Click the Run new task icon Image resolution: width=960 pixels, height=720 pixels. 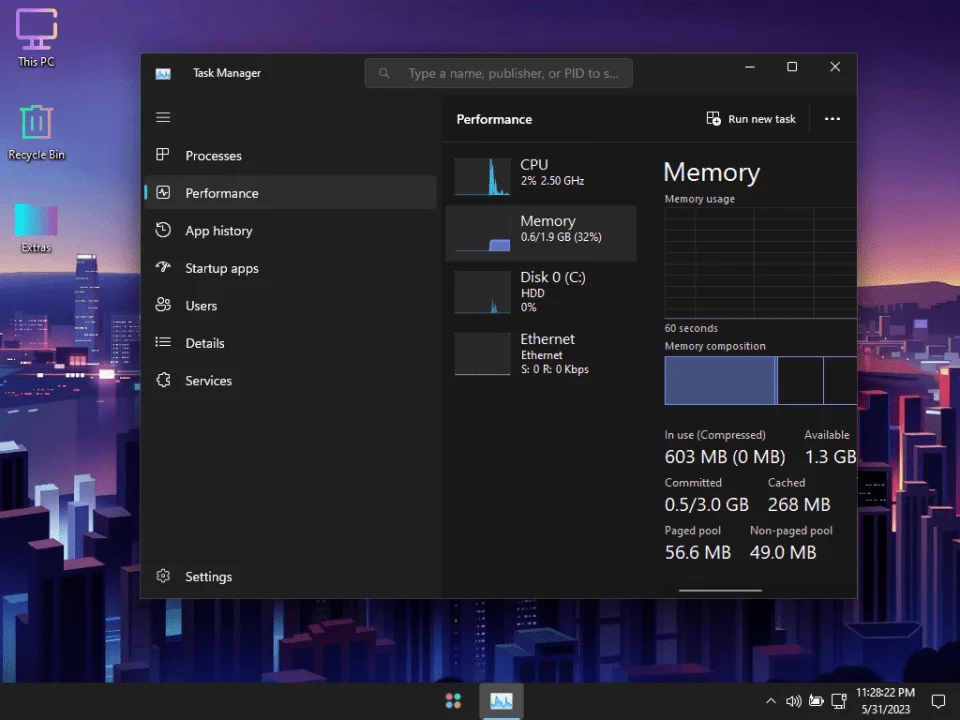tap(713, 118)
